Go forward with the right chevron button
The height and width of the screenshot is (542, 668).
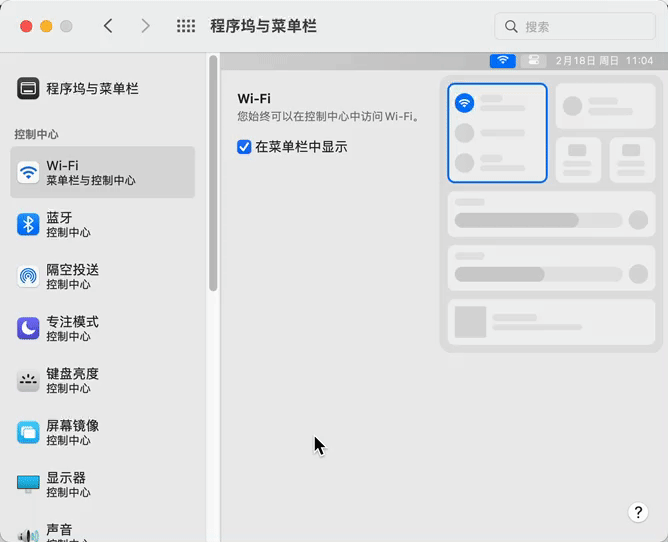pyautogui.click(x=145, y=26)
